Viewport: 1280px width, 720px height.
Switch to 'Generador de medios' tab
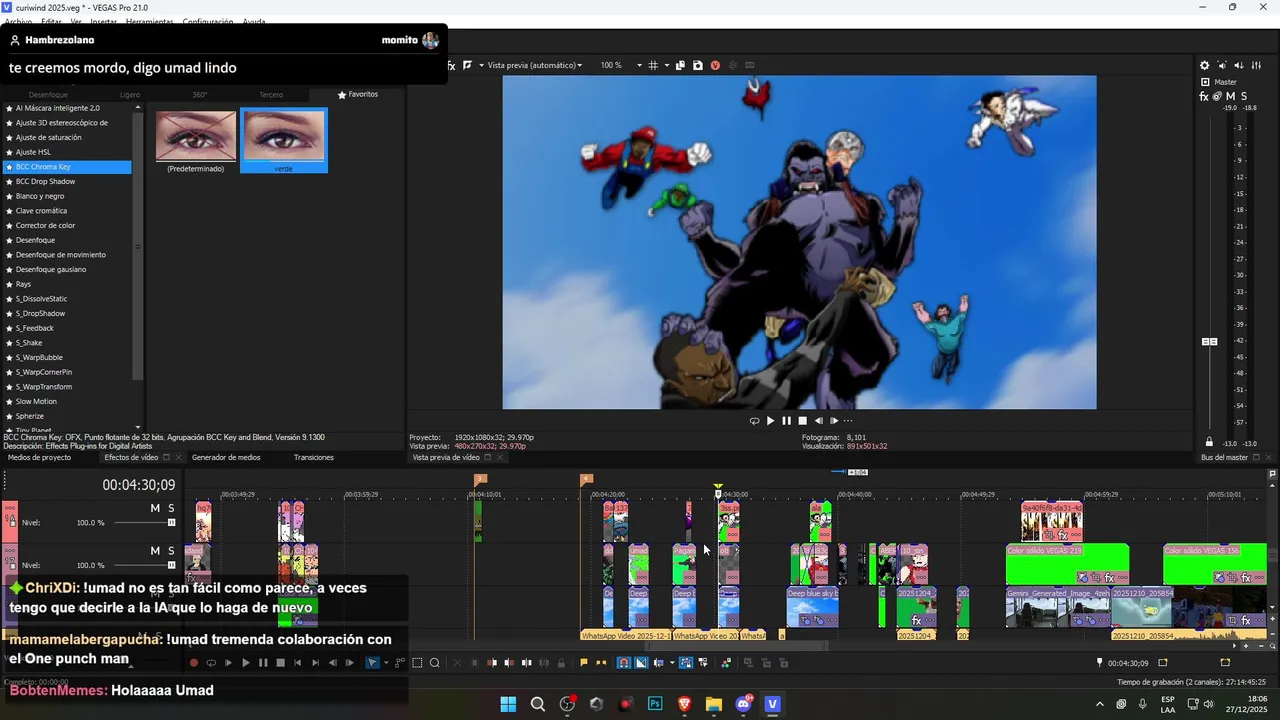point(226,458)
